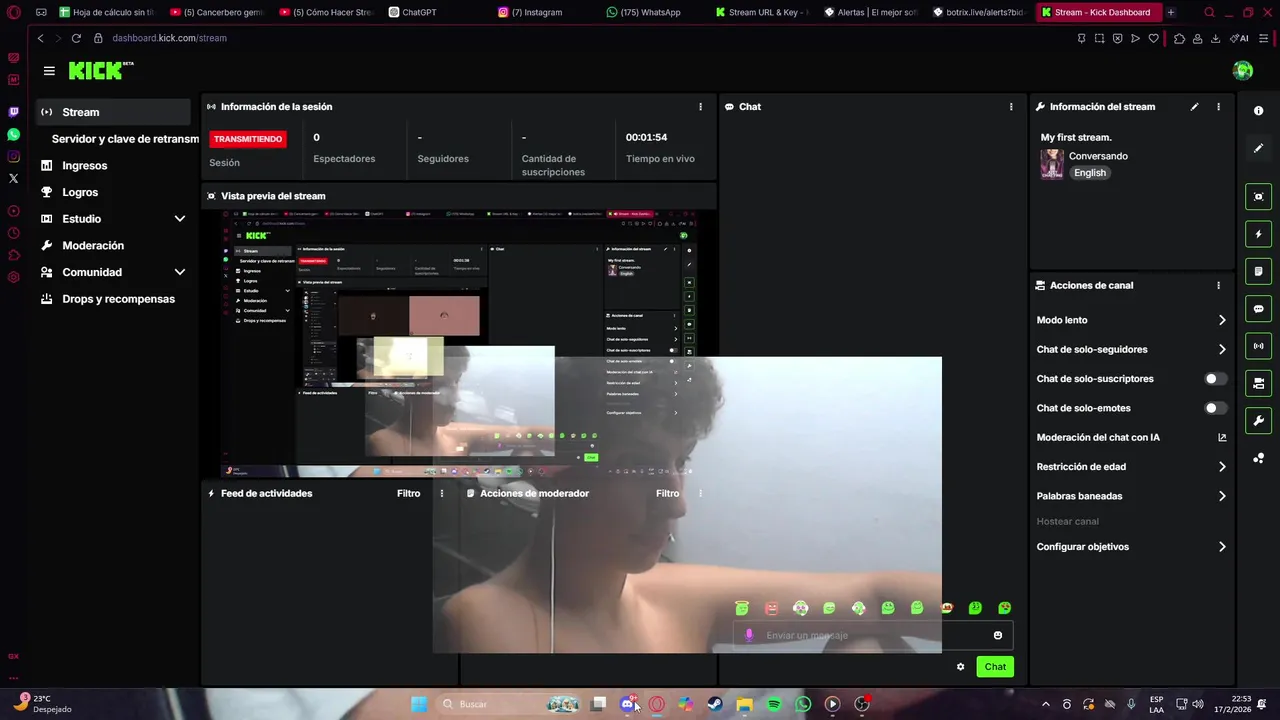1280x720 pixels.
Task: Click the green Chat send button
Action: (995, 667)
